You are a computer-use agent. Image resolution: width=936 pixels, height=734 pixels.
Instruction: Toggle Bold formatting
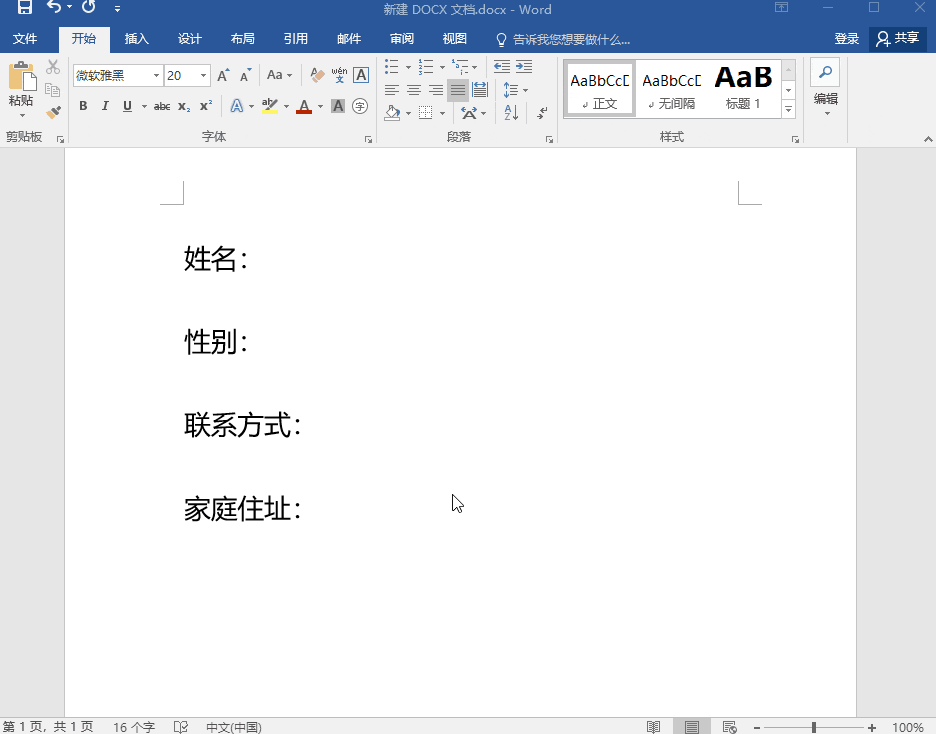click(83, 106)
